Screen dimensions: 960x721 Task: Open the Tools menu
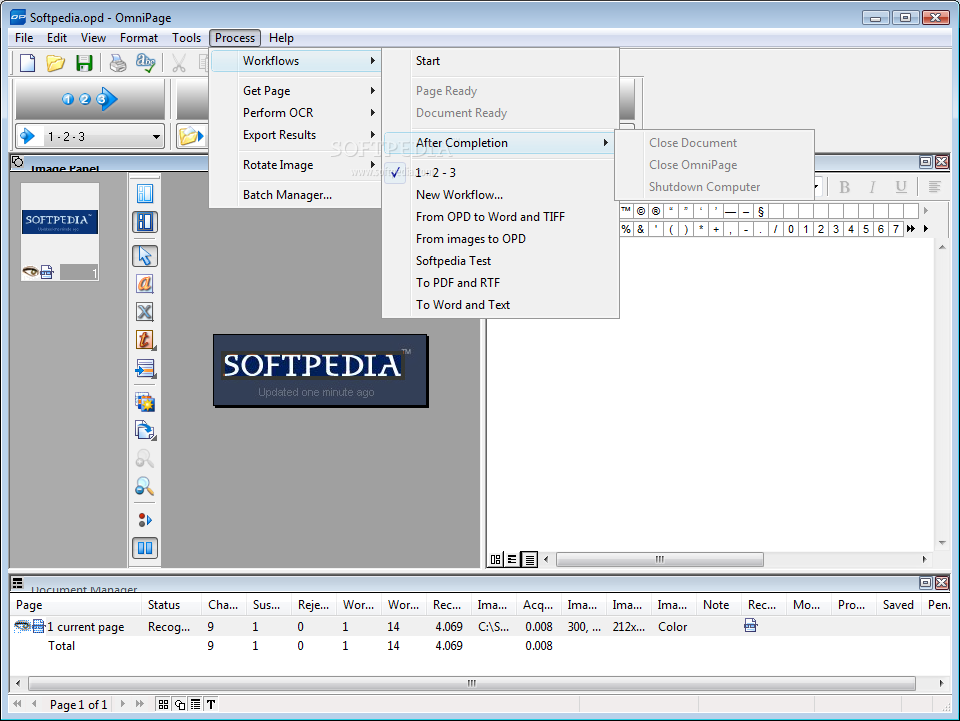(187, 38)
